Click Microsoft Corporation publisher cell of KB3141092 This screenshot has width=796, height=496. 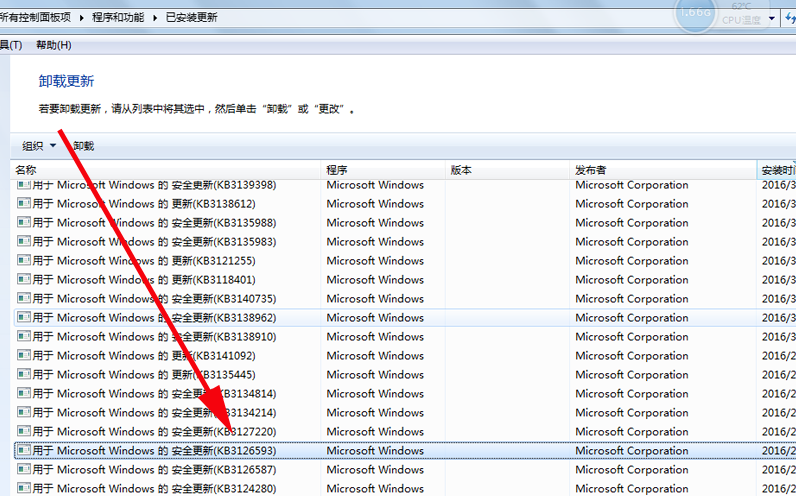(x=632, y=356)
